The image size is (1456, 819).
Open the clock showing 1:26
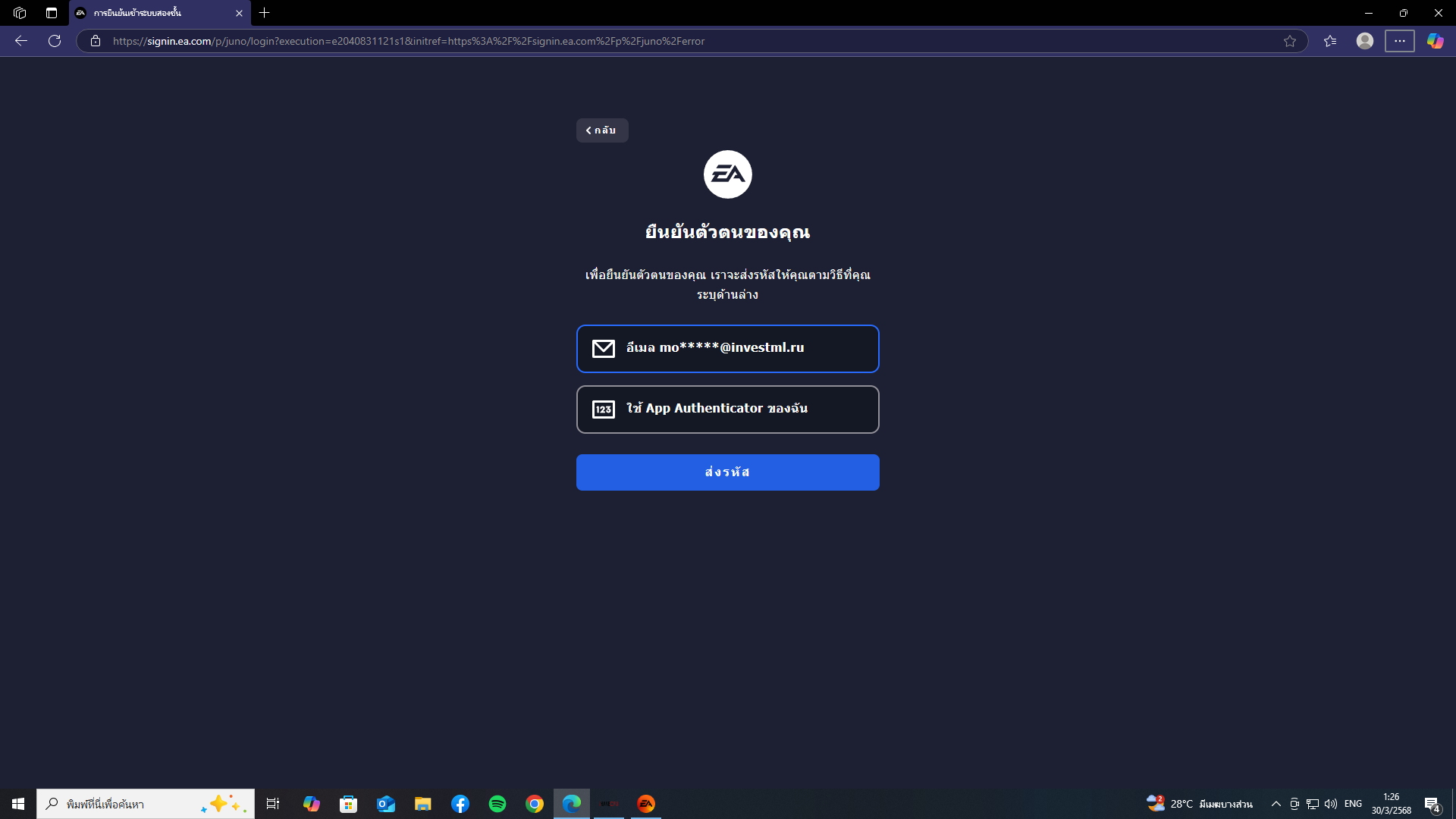pyautogui.click(x=1392, y=804)
